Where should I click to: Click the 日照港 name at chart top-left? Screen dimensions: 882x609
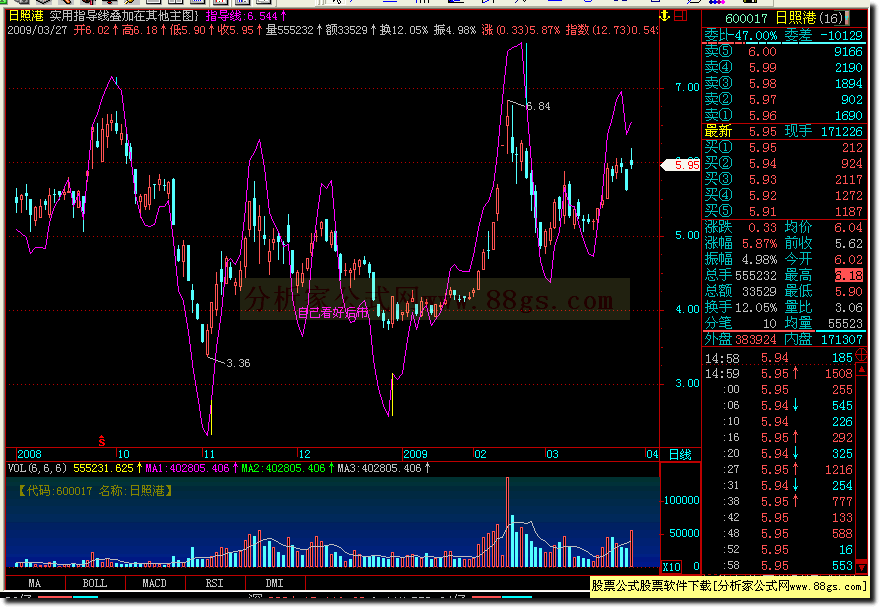click(26, 16)
